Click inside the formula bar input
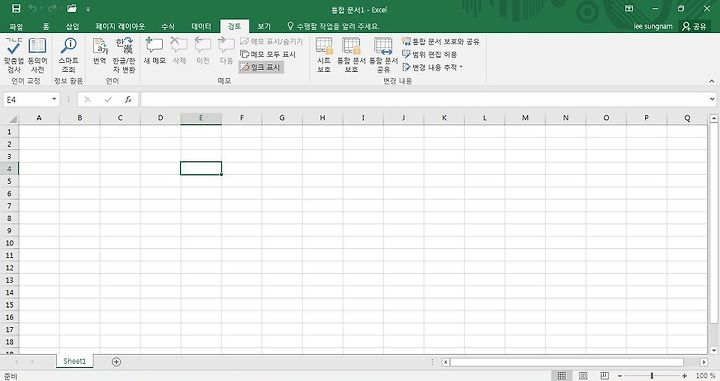The height and width of the screenshot is (381, 720). pyautogui.click(x=425, y=99)
